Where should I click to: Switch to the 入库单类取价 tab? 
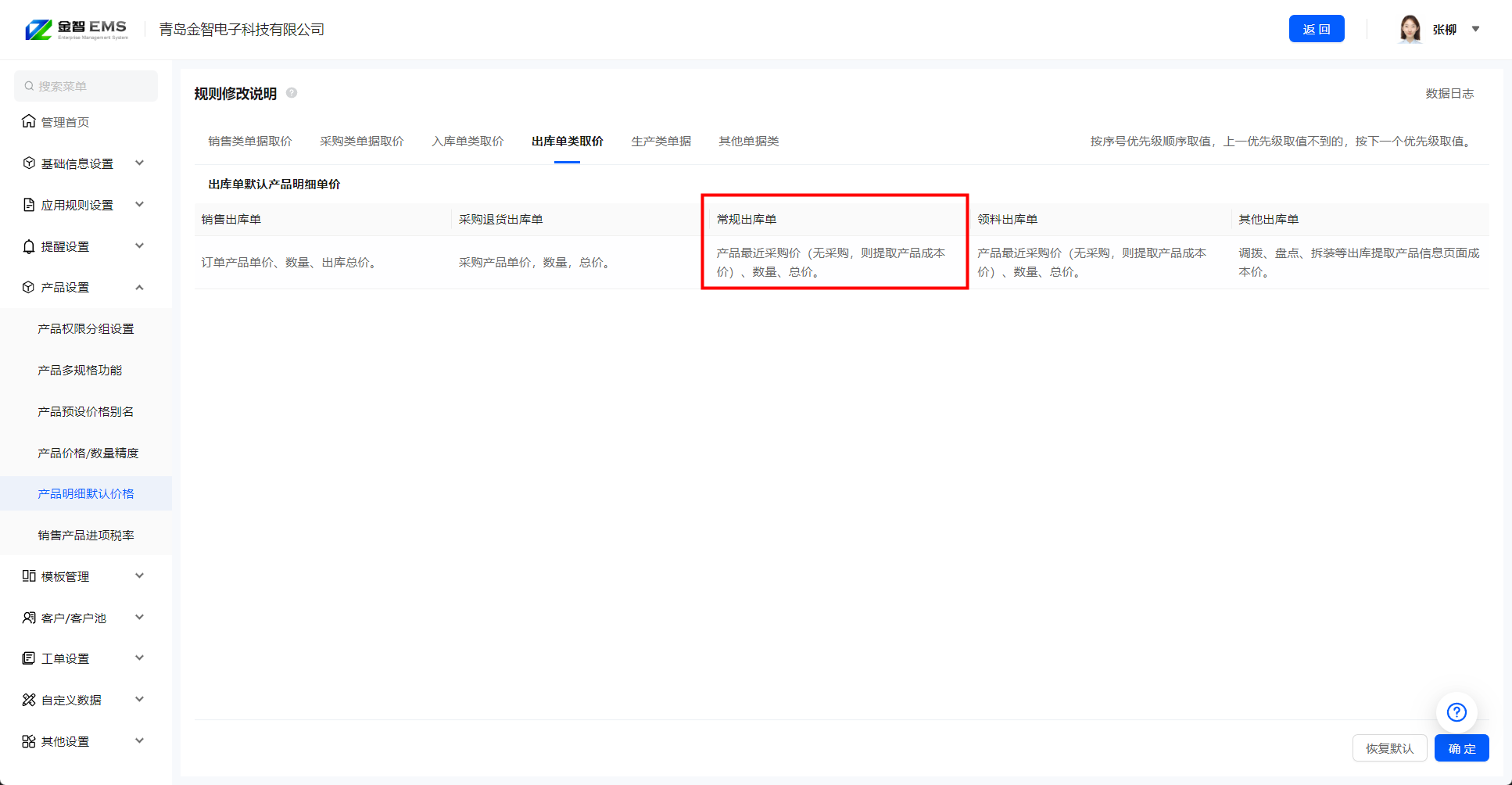point(468,142)
